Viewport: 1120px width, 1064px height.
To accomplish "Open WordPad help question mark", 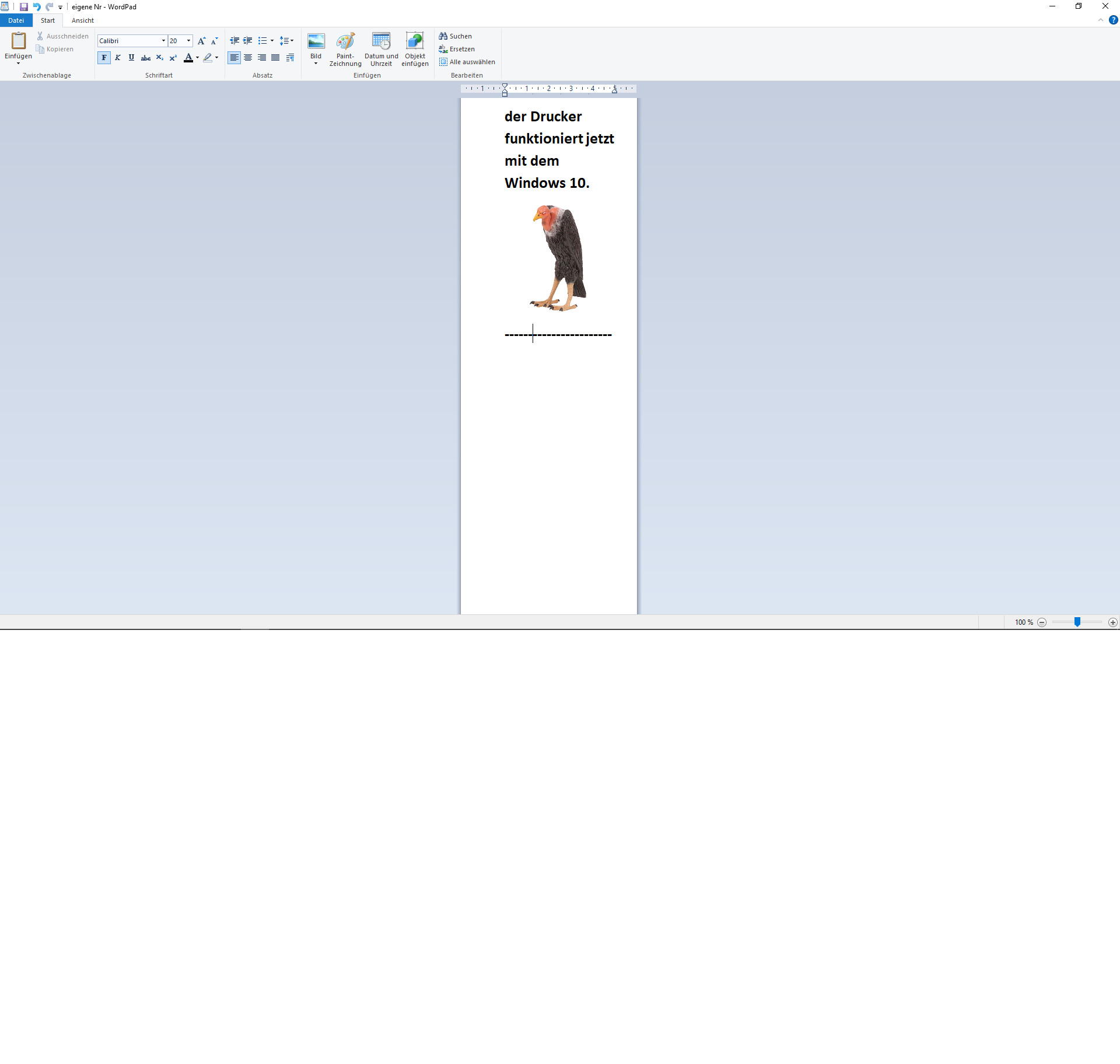I will coord(1113,20).
